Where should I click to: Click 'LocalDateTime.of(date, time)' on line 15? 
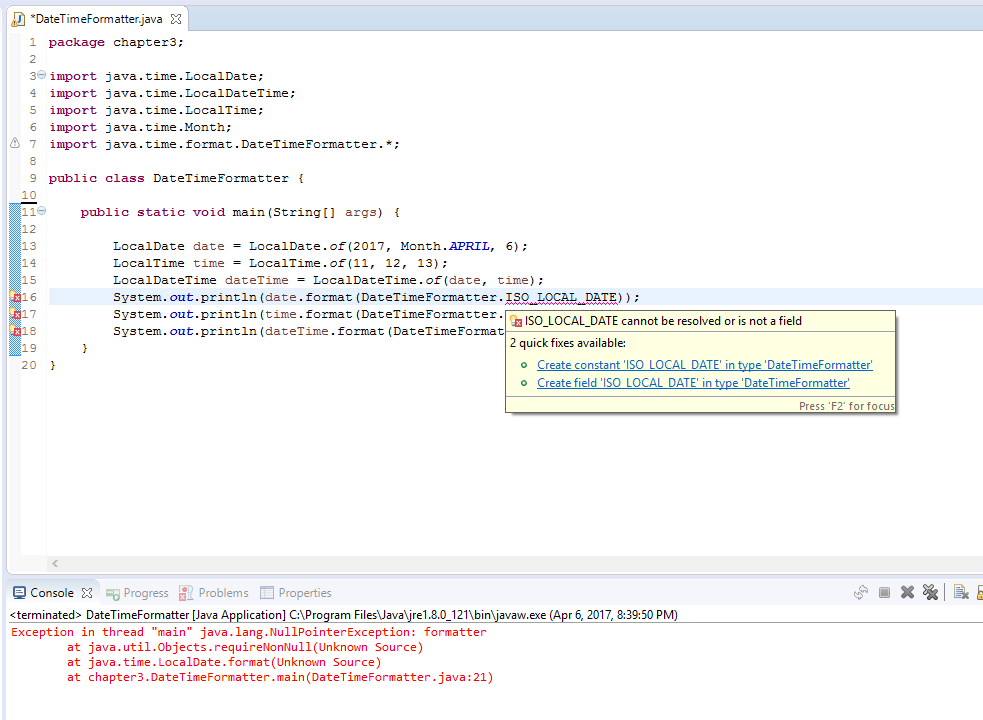click(x=424, y=280)
